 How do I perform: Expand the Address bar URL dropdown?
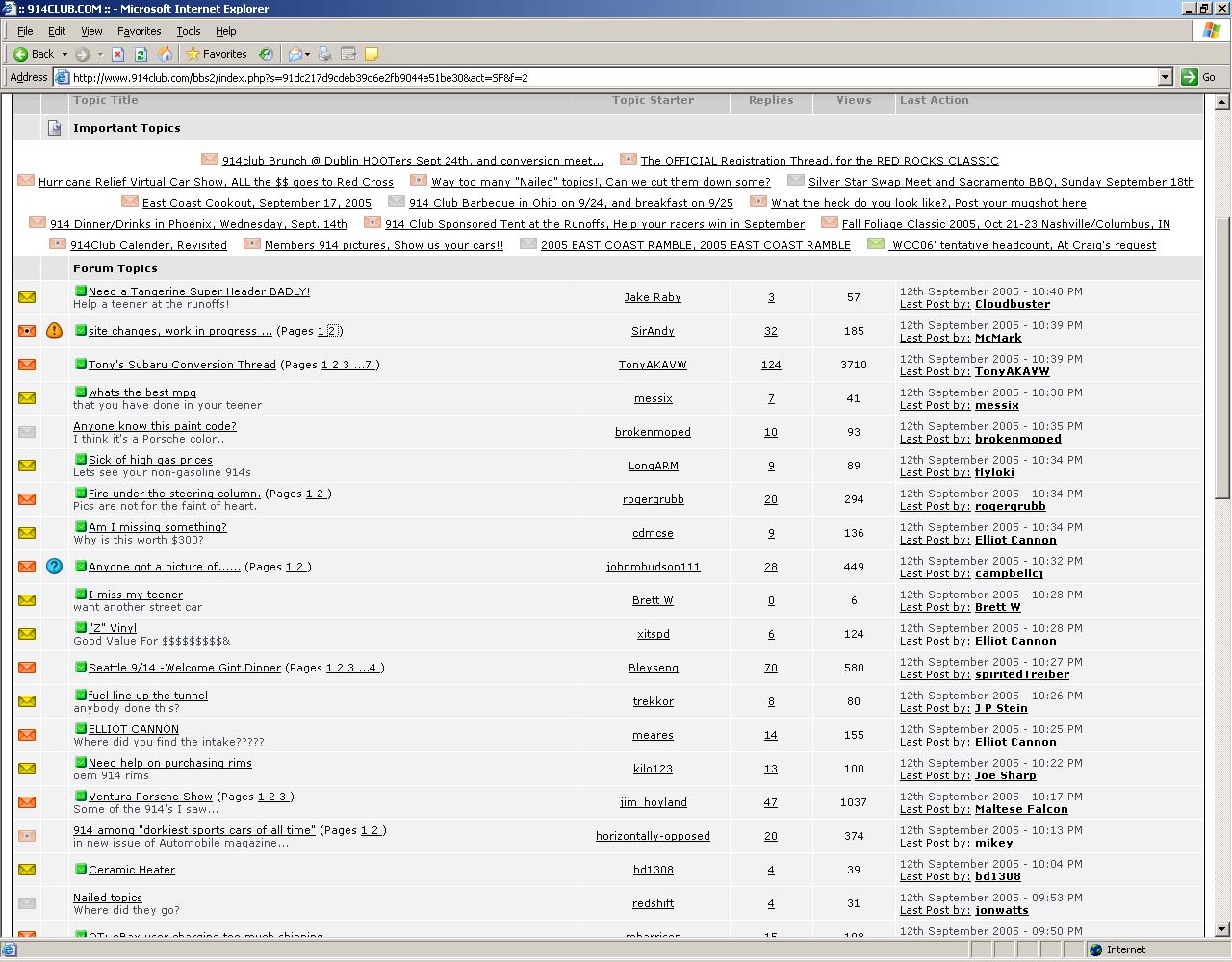point(1165,77)
